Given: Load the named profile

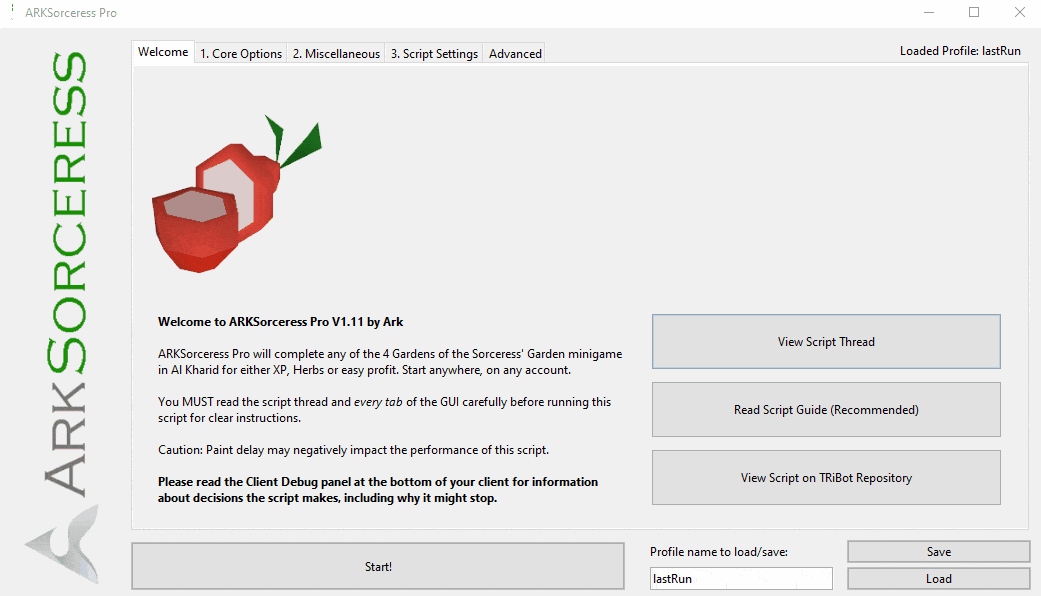Looking at the screenshot, I should point(939,579).
